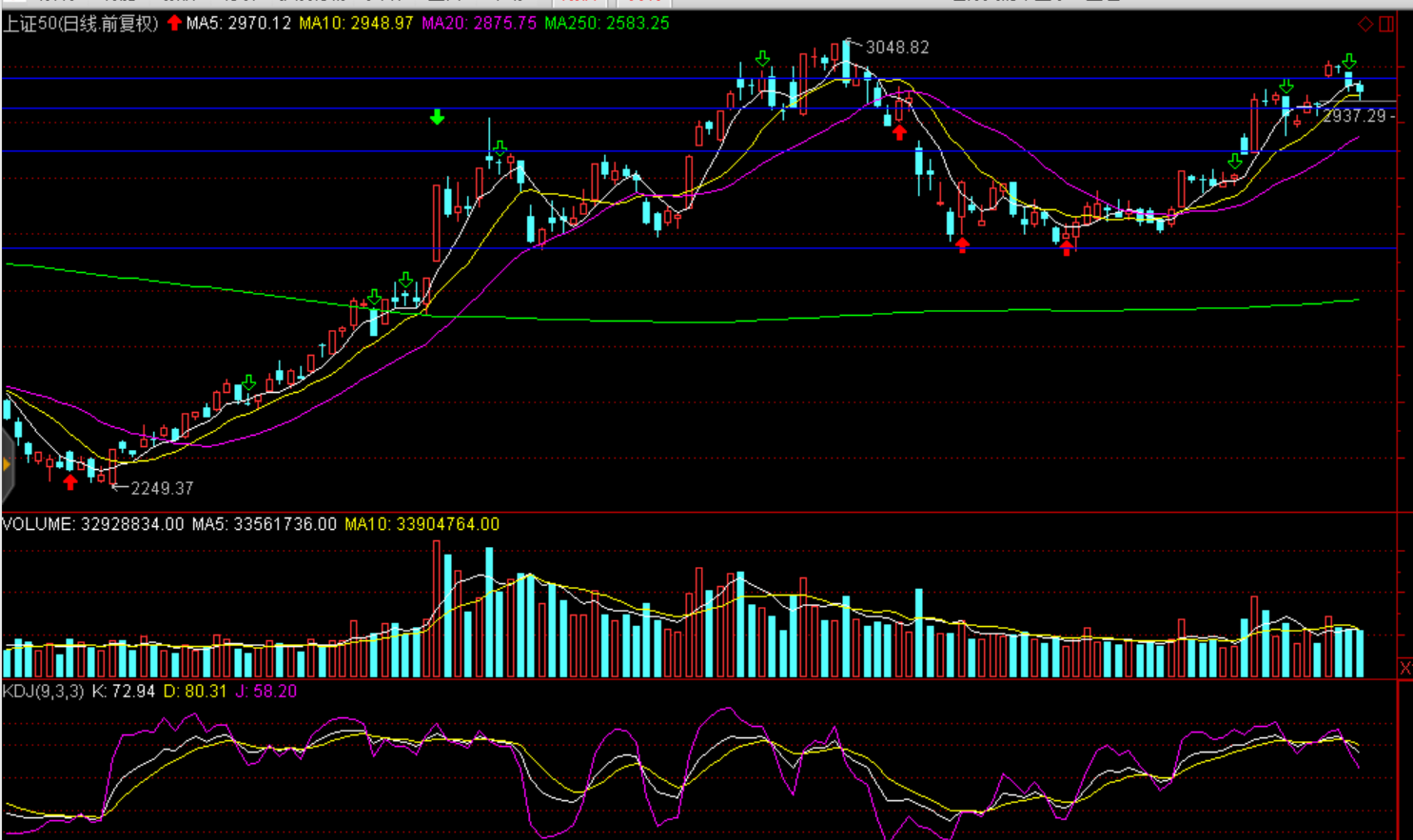Click red buy arrow near the 2249.37 low

(70, 482)
